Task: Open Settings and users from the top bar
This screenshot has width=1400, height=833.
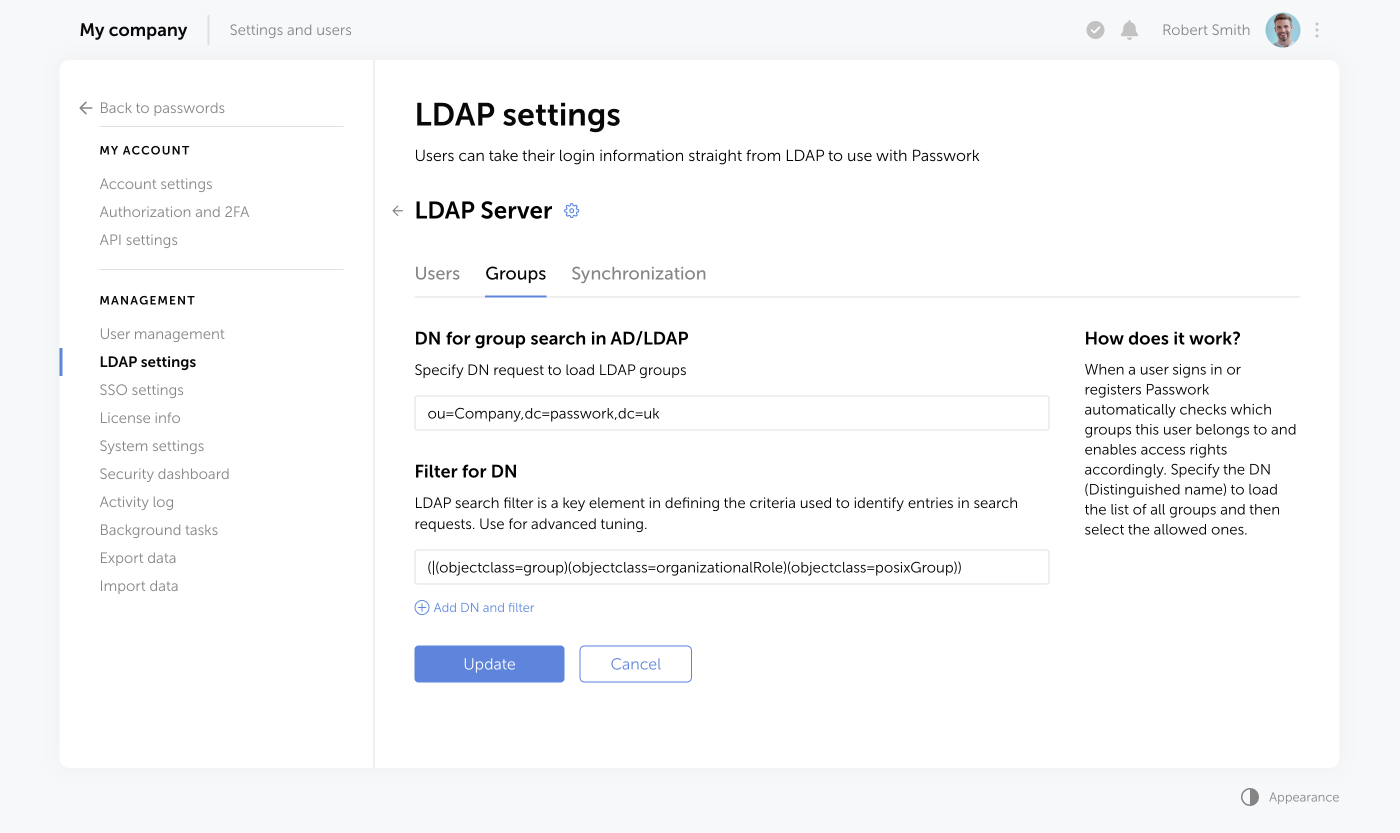Action: coord(290,29)
